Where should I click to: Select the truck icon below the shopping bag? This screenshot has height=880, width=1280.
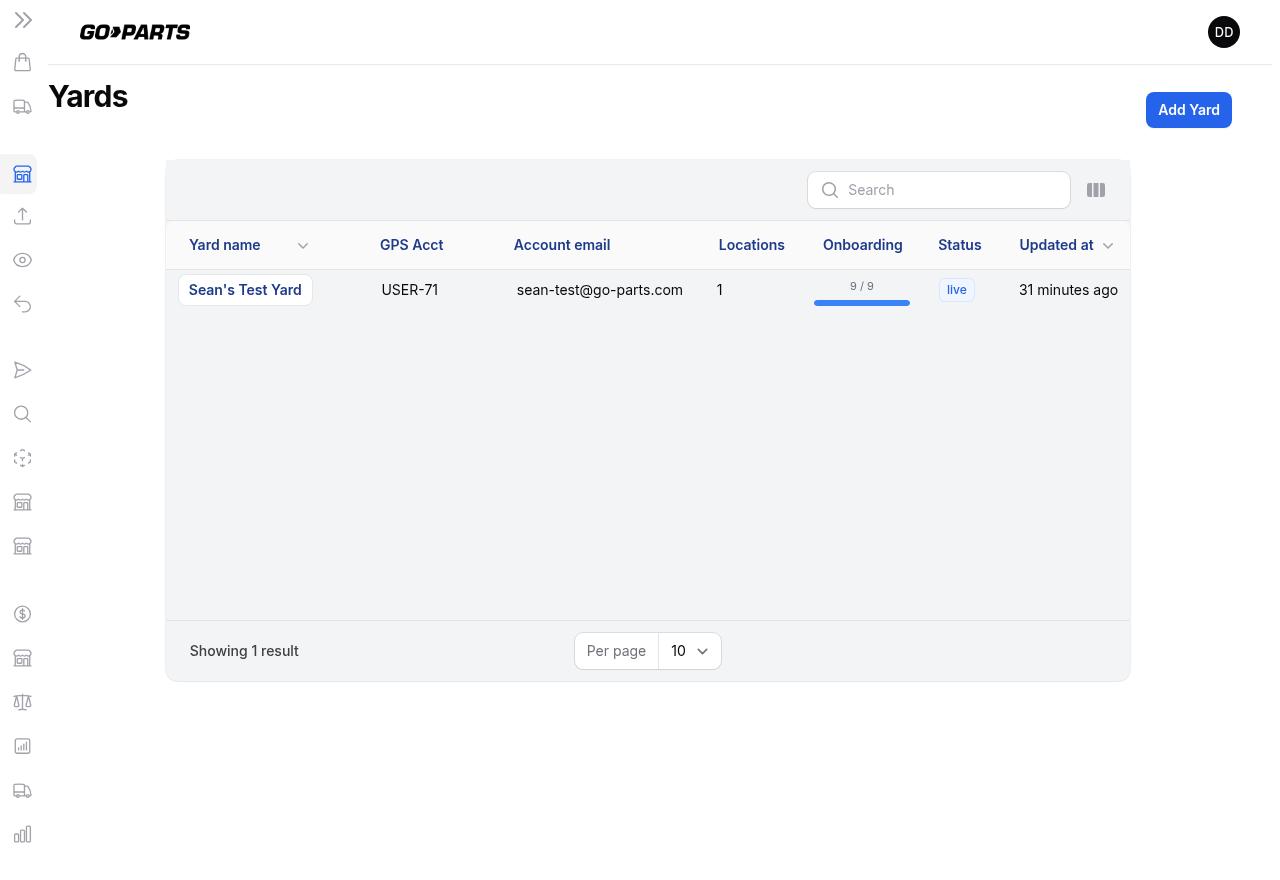22,107
